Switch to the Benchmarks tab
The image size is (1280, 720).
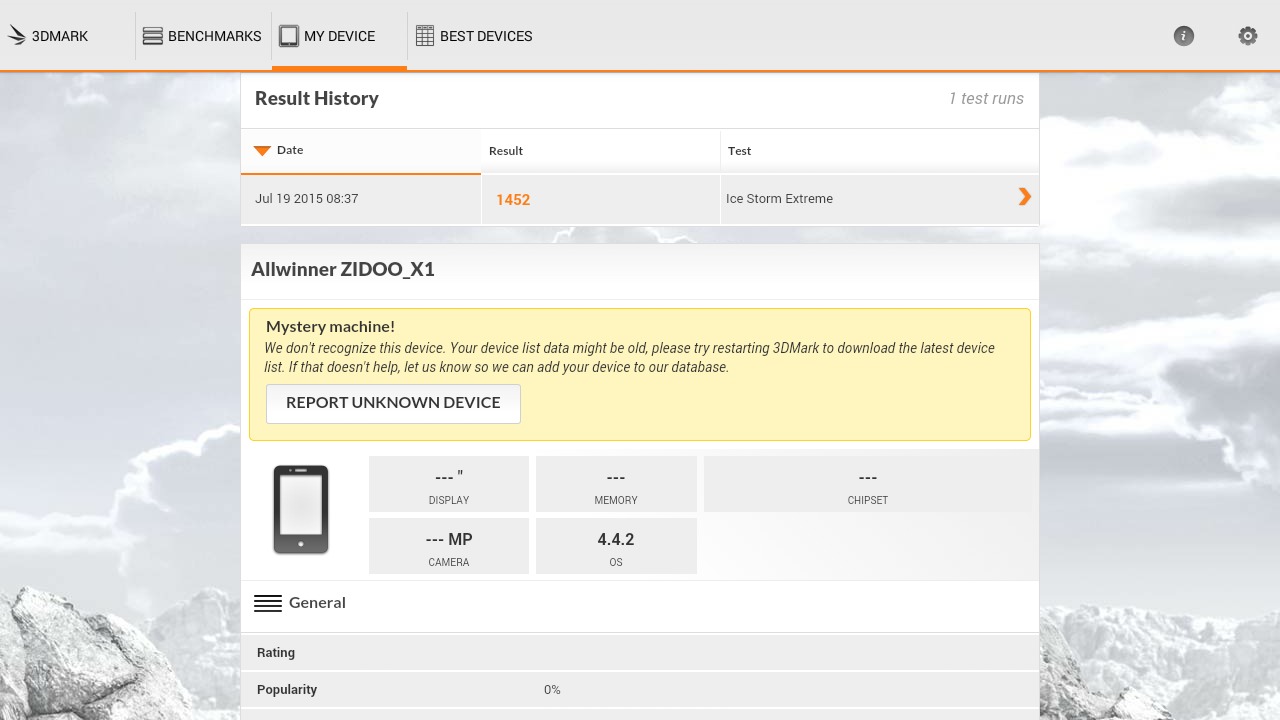[x=202, y=36]
